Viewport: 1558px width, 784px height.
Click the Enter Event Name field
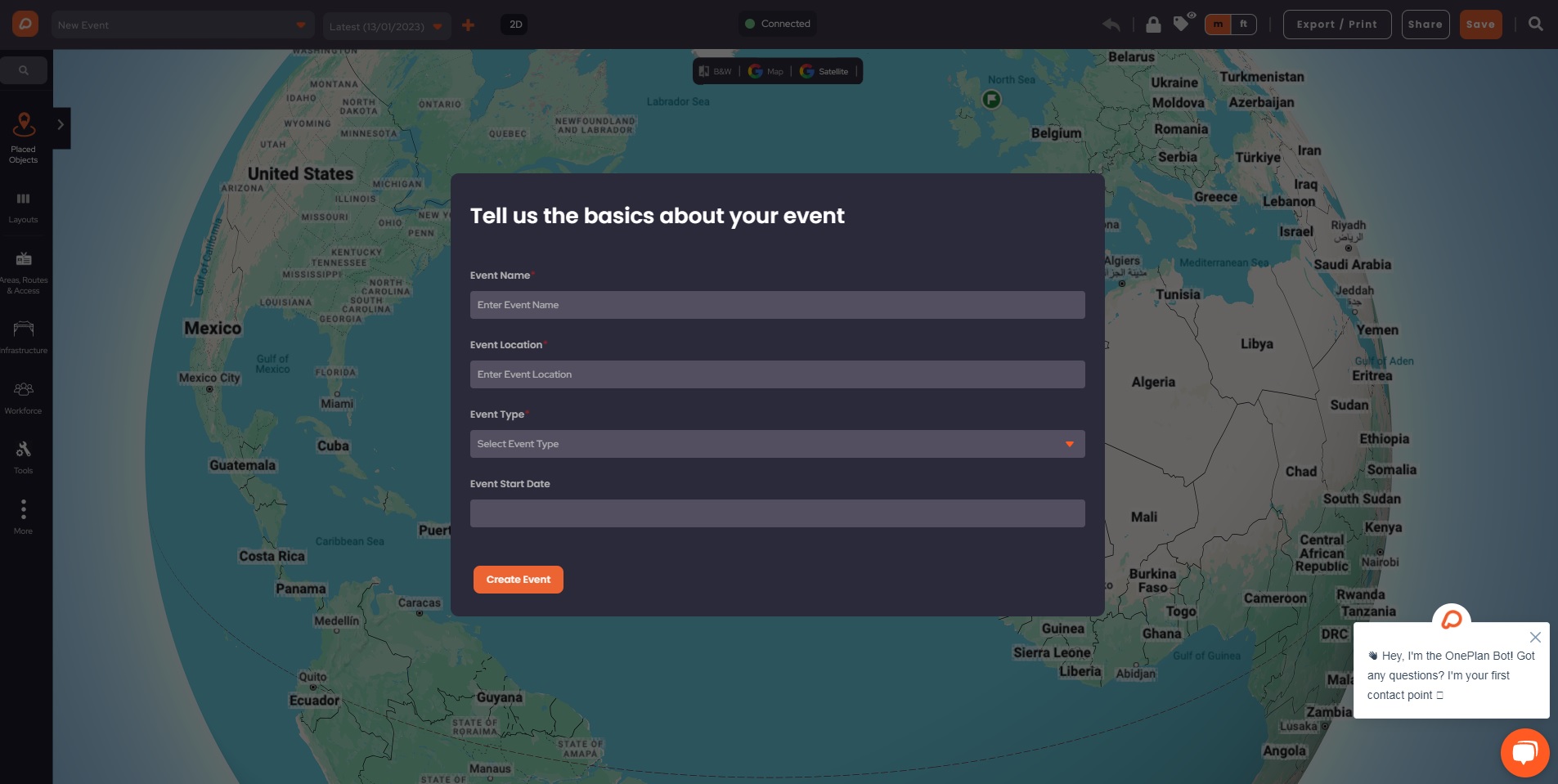776,304
